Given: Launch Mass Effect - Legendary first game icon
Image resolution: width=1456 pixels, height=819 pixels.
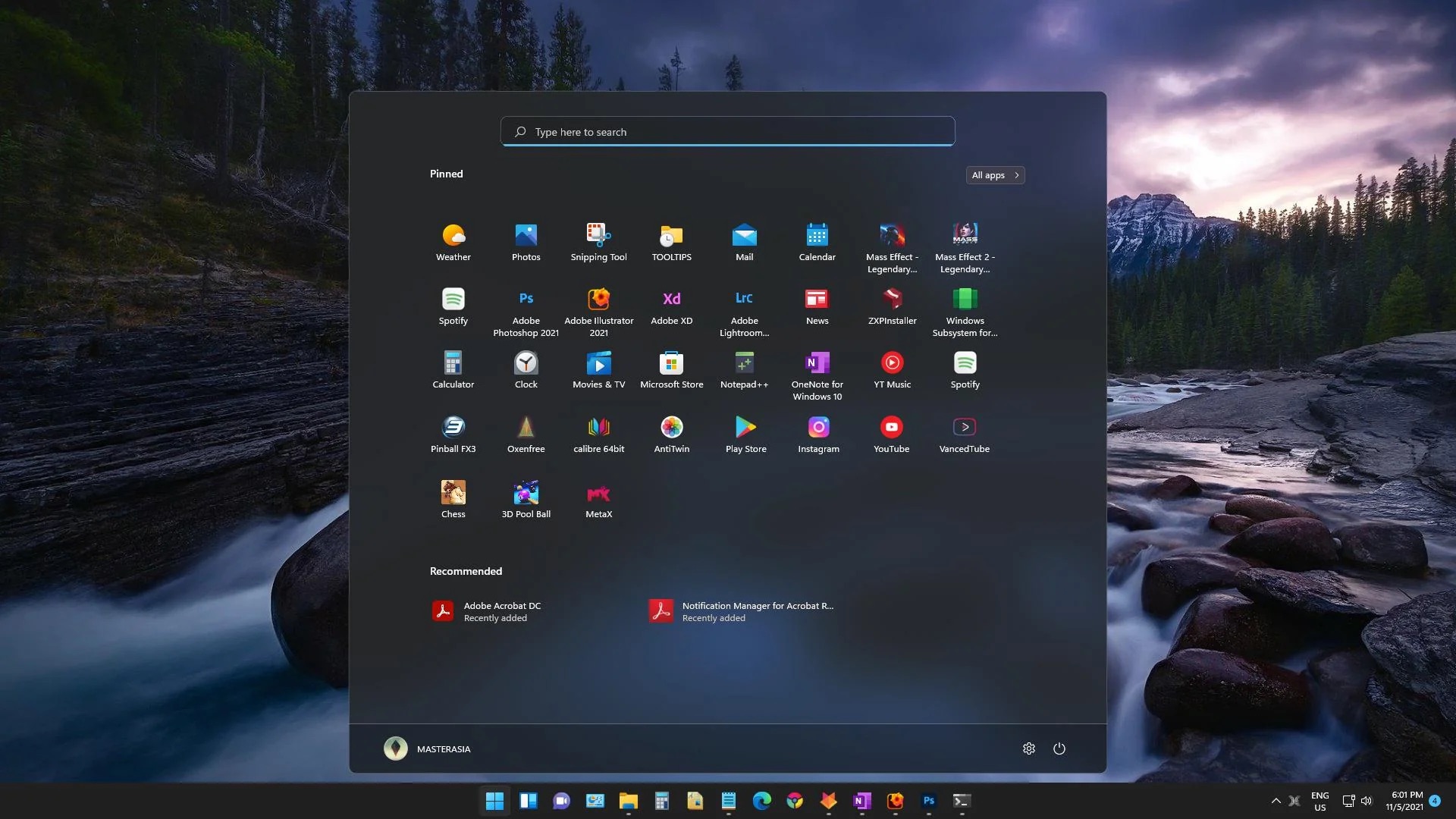Looking at the screenshot, I should [x=893, y=248].
